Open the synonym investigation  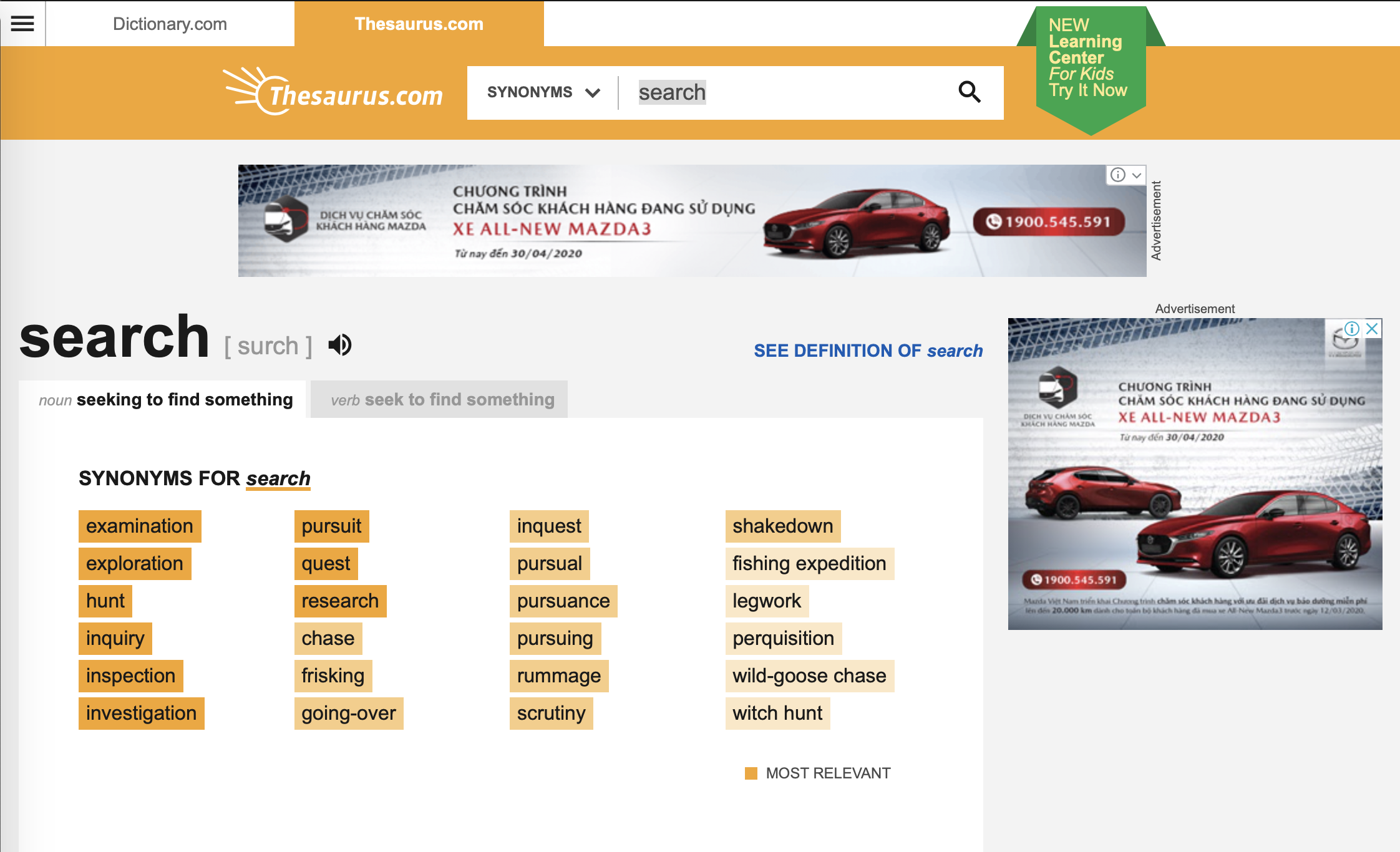coord(142,714)
